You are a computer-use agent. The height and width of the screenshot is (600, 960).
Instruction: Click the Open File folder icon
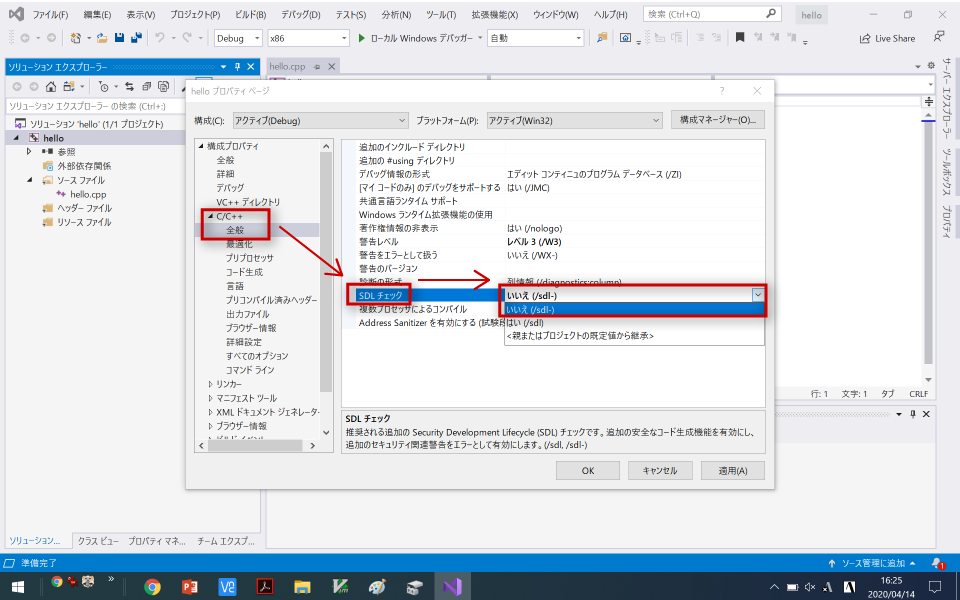102,38
